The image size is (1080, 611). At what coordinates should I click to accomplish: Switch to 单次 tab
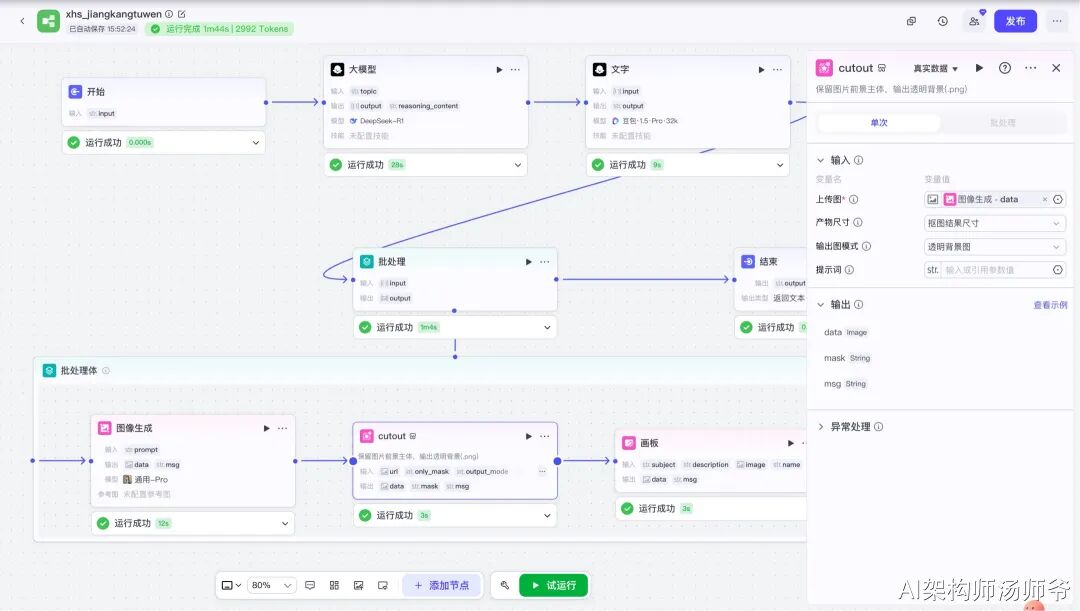879,123
